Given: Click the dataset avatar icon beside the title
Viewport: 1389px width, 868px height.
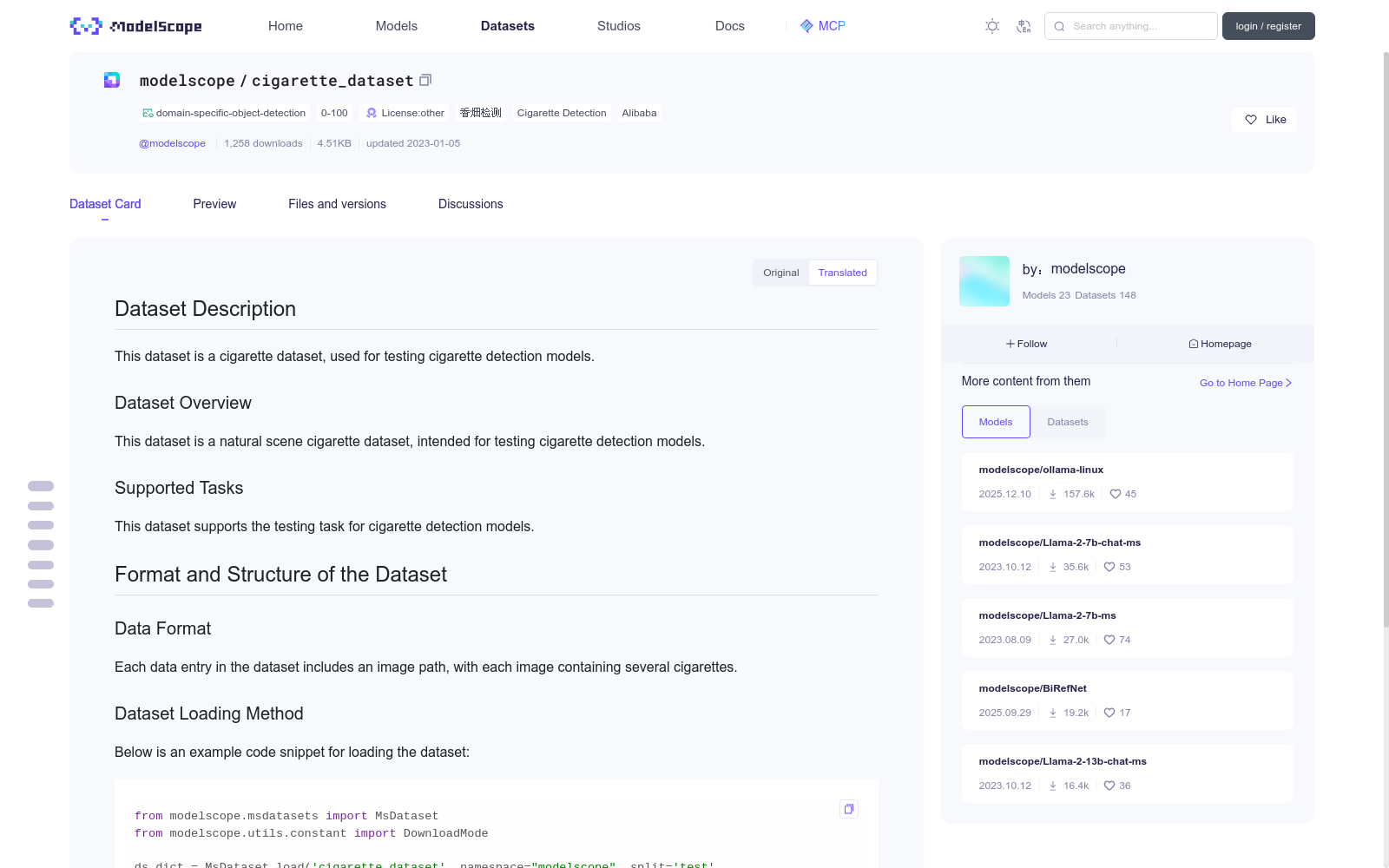Looking at the screenshot, I should click(112, 80).
